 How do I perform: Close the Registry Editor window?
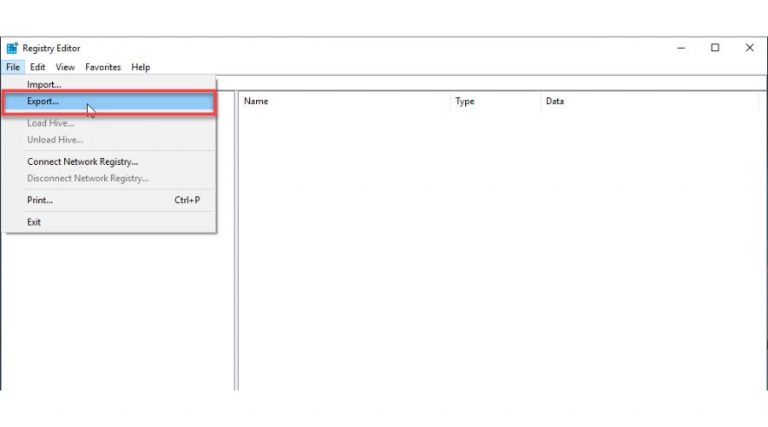pos(749,48)
